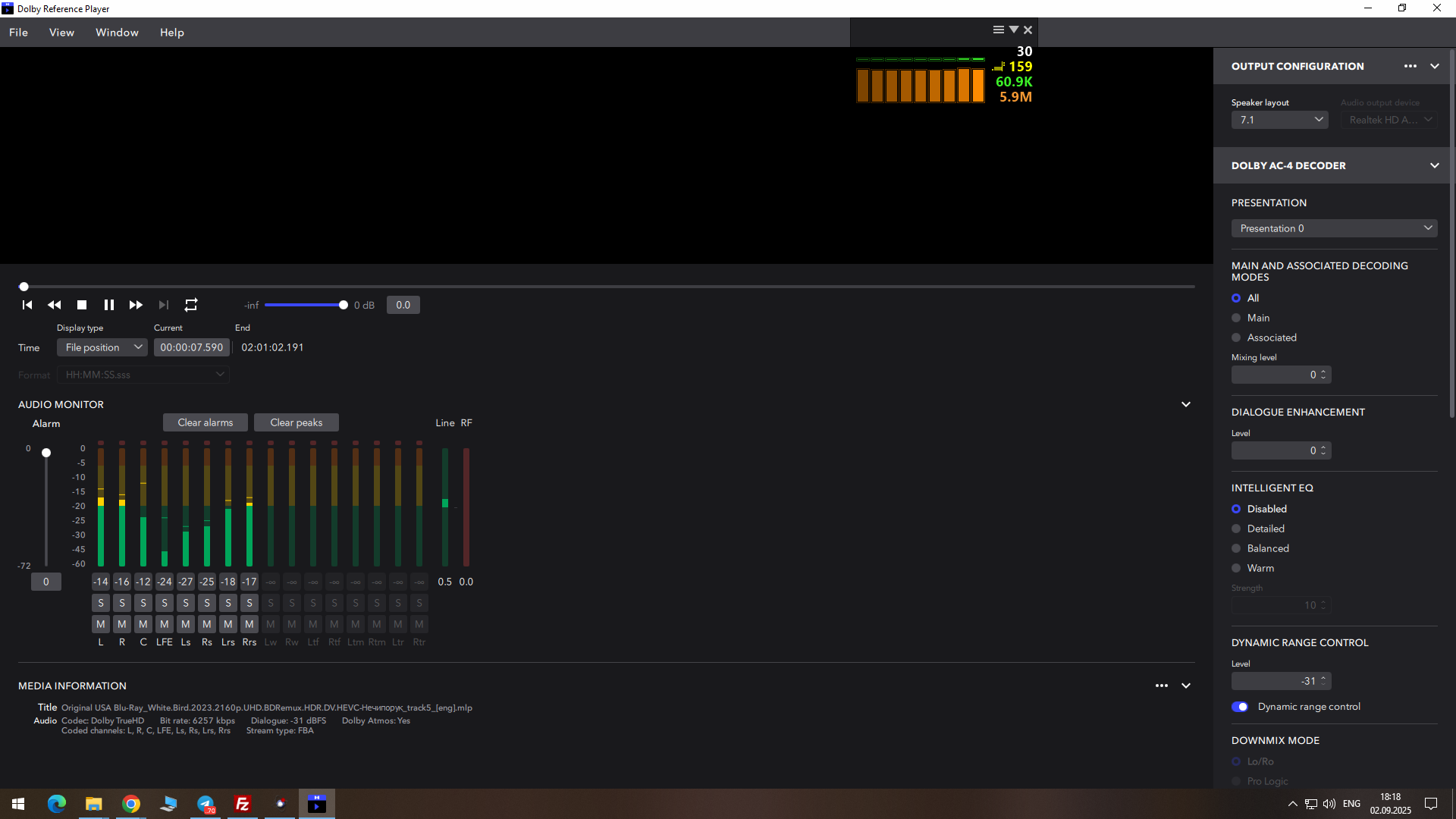Open the Presentation 0 dropdown
Viewport: 1456px width, 819px height.
pos(1334,228)
